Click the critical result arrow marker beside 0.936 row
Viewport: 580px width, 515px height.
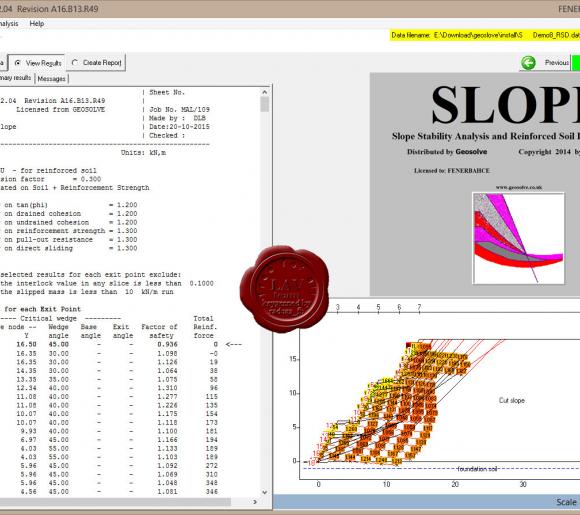[233, 344]
